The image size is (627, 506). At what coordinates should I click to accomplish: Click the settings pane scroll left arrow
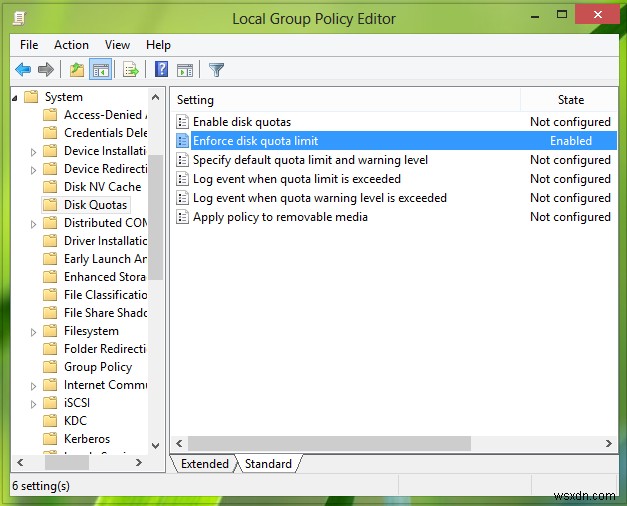tap(179, 444)
